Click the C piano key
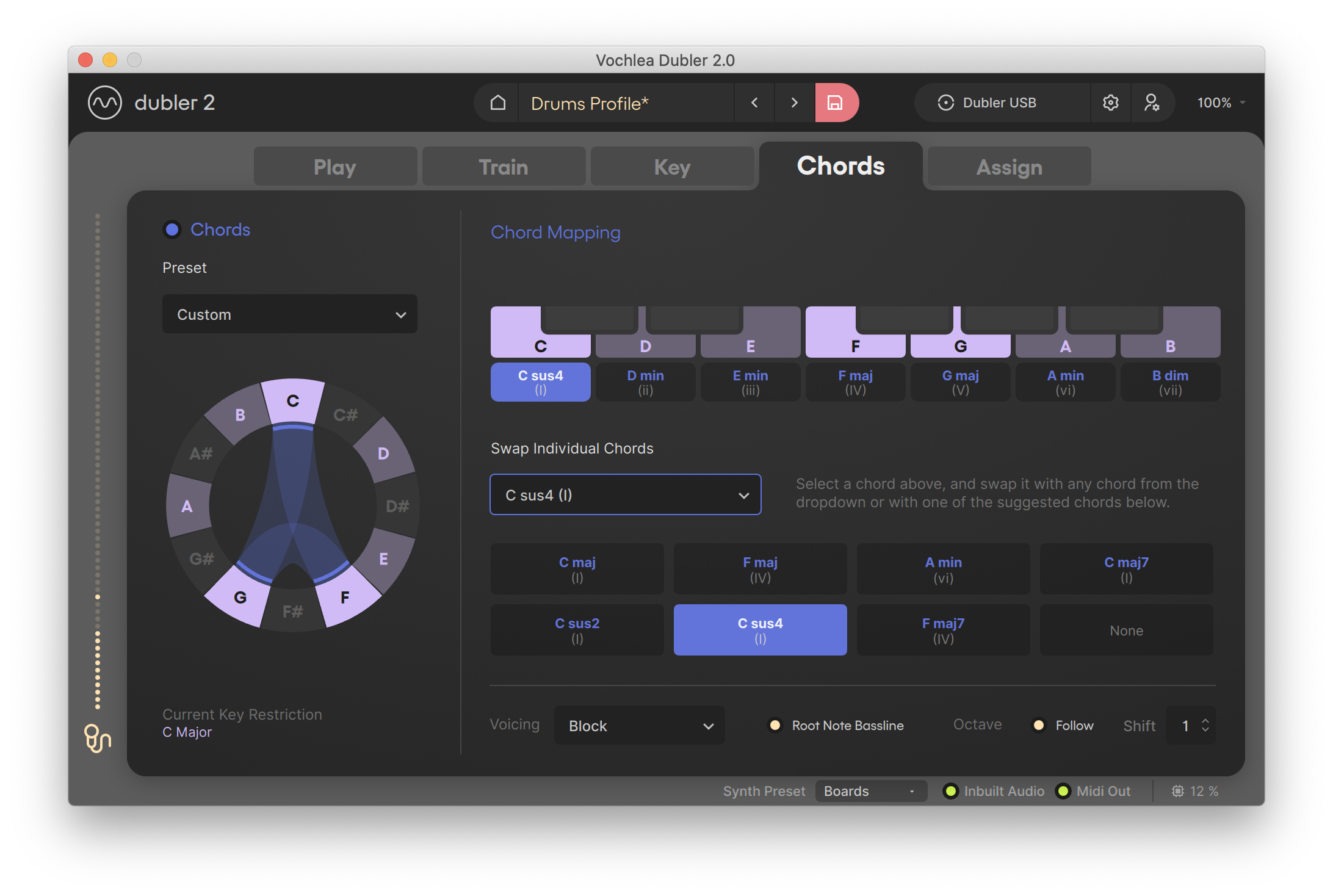 tap(540, 345)
